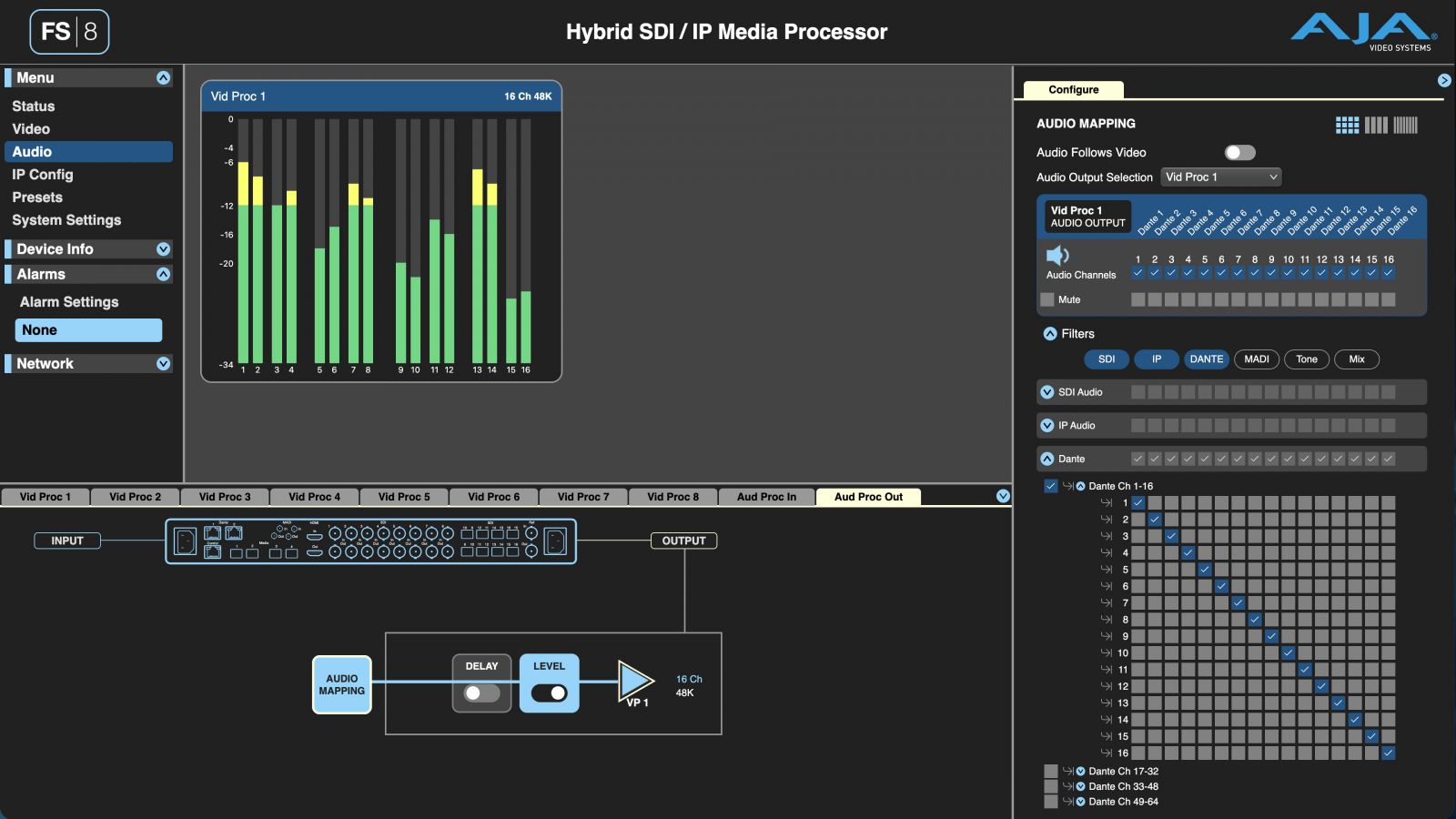The height and width of the screenshot is (819, 1456).
Task: Expand the SDI Audio section
Action: pyautogui.click(x=1046, y=392)
